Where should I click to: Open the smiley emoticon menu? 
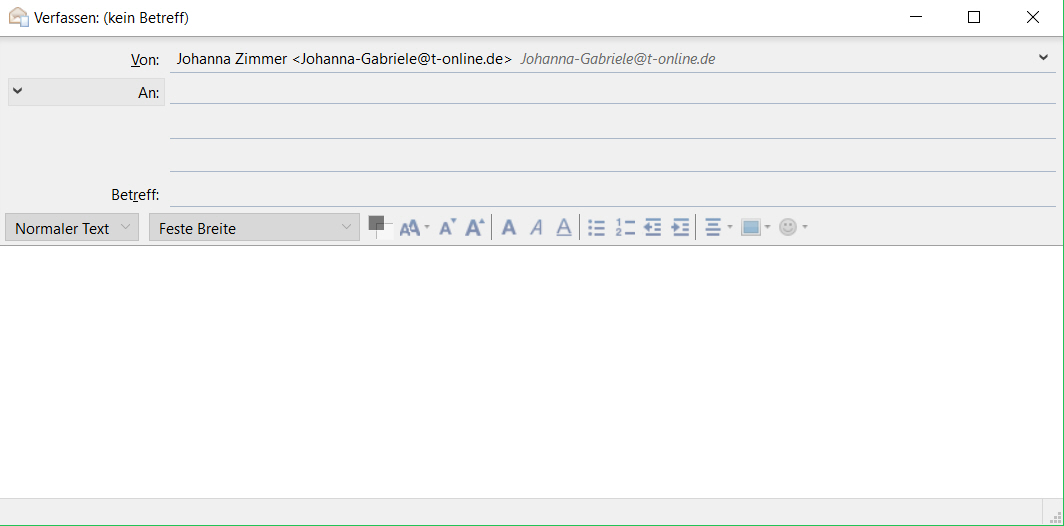793,227
